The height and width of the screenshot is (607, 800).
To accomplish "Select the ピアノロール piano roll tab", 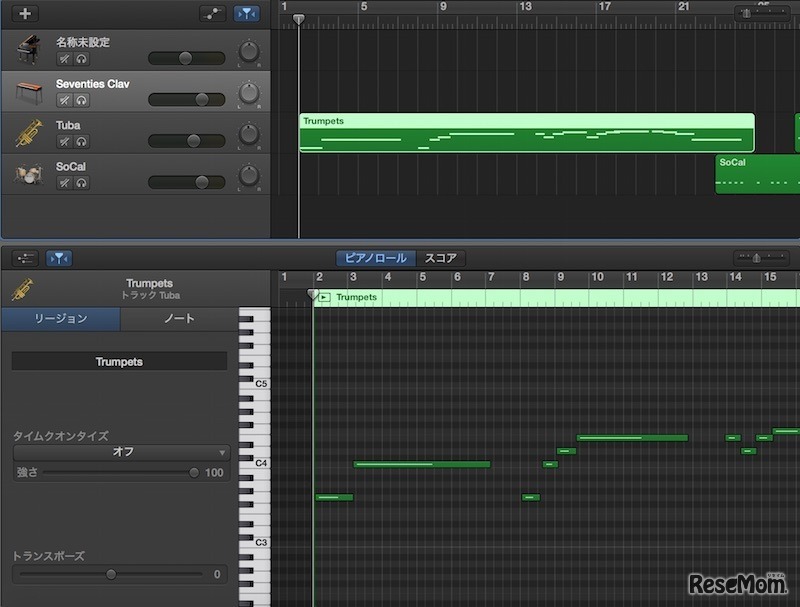I will [375, 258].
